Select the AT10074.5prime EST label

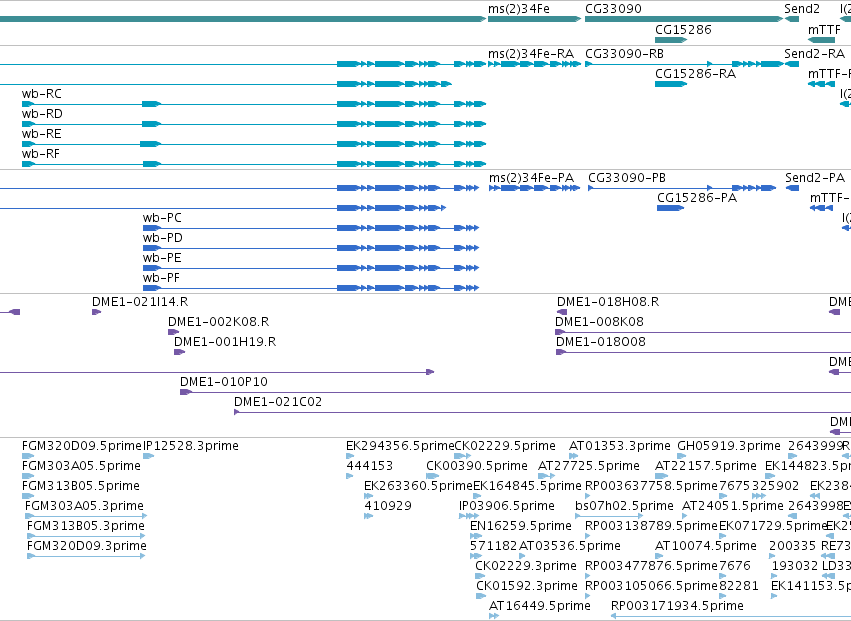[x=706, y=547]
